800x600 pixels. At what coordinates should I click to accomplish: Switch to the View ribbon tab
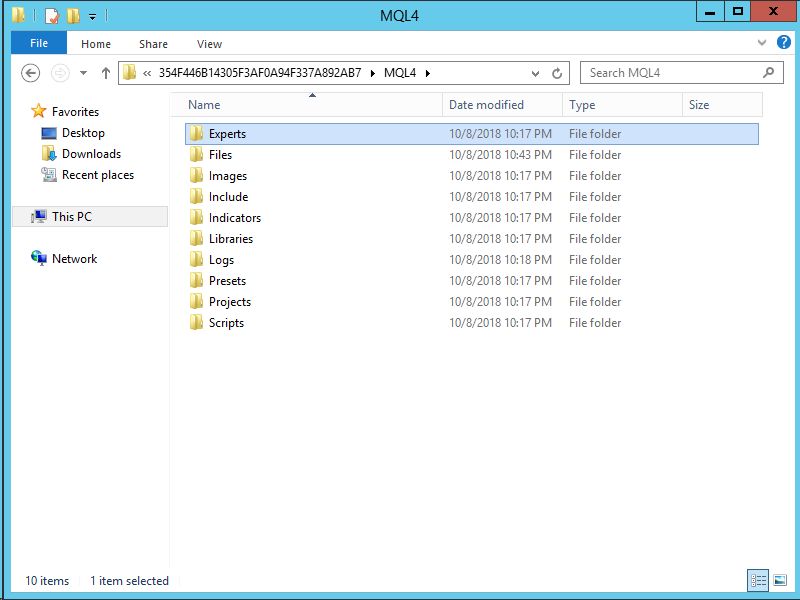[x=209, y=44]
